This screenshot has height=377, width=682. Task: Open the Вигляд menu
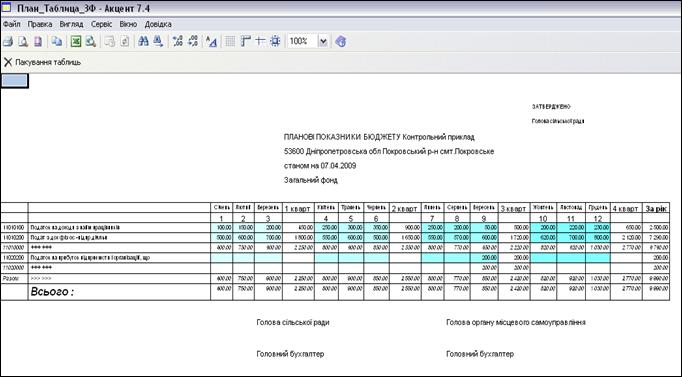[x=71, y=24]
